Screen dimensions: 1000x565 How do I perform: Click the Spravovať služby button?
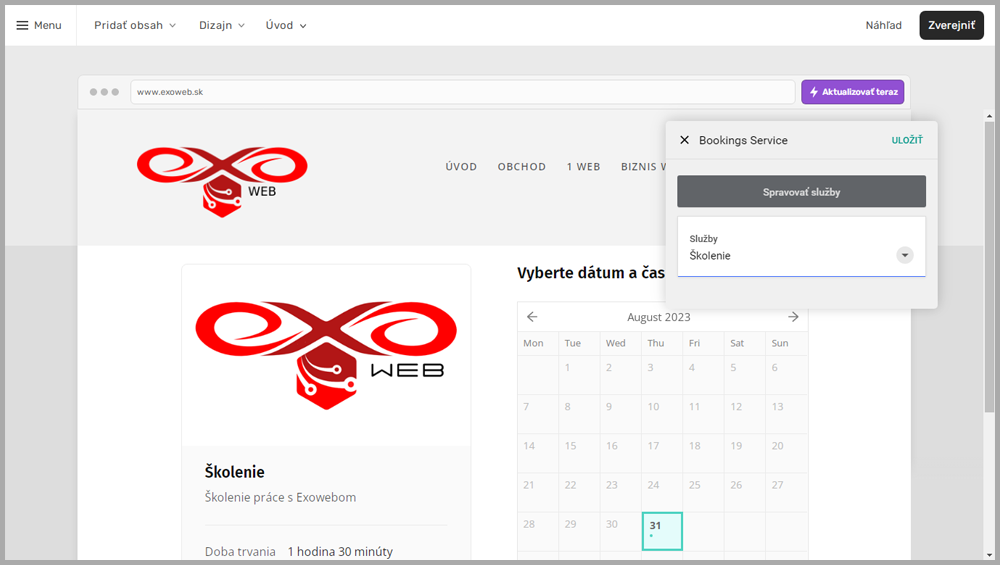tap(801, 191)
